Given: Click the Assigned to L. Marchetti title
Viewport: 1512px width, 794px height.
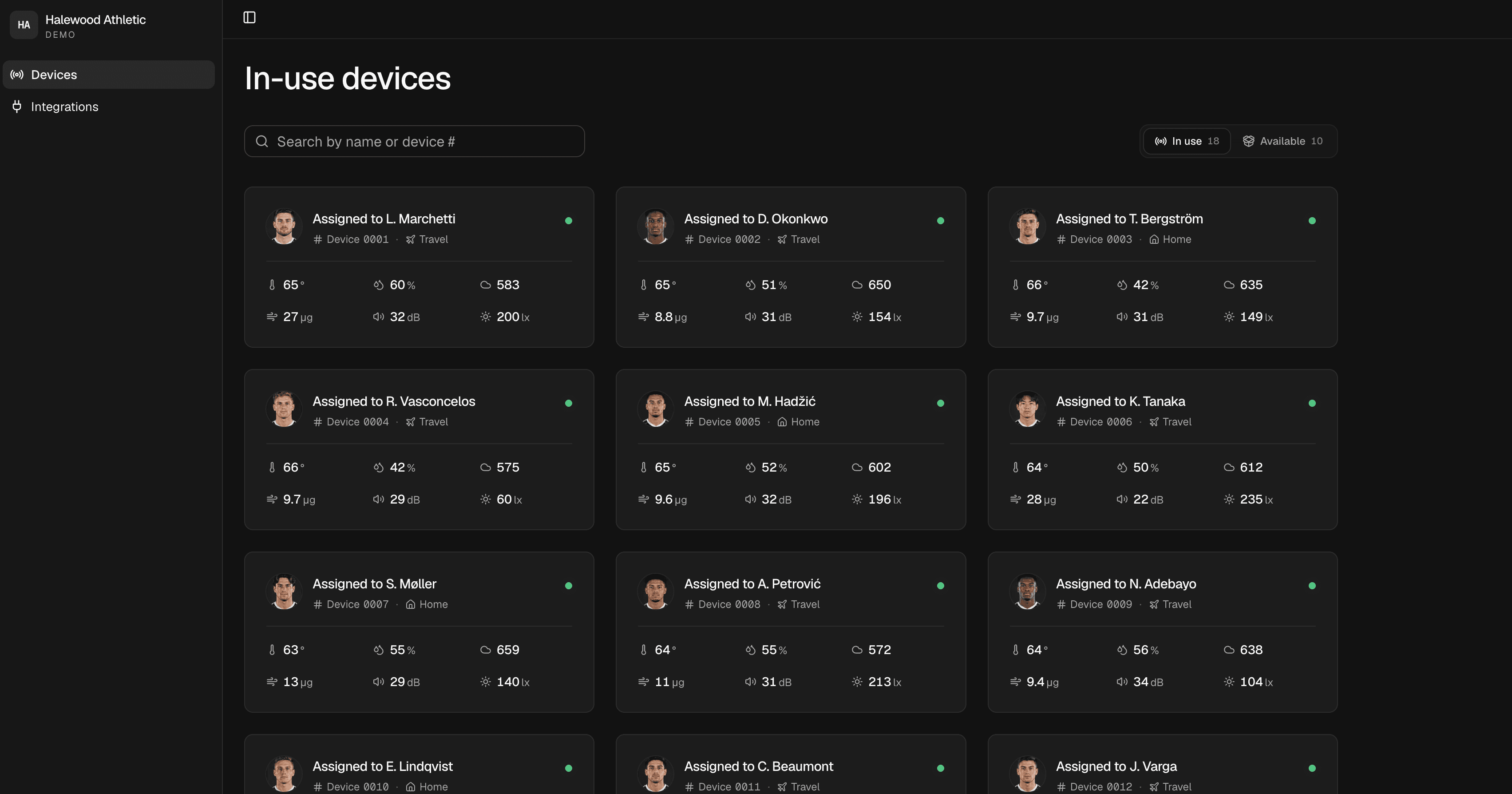Looking at the screenshot, I should tap(384, 219).
